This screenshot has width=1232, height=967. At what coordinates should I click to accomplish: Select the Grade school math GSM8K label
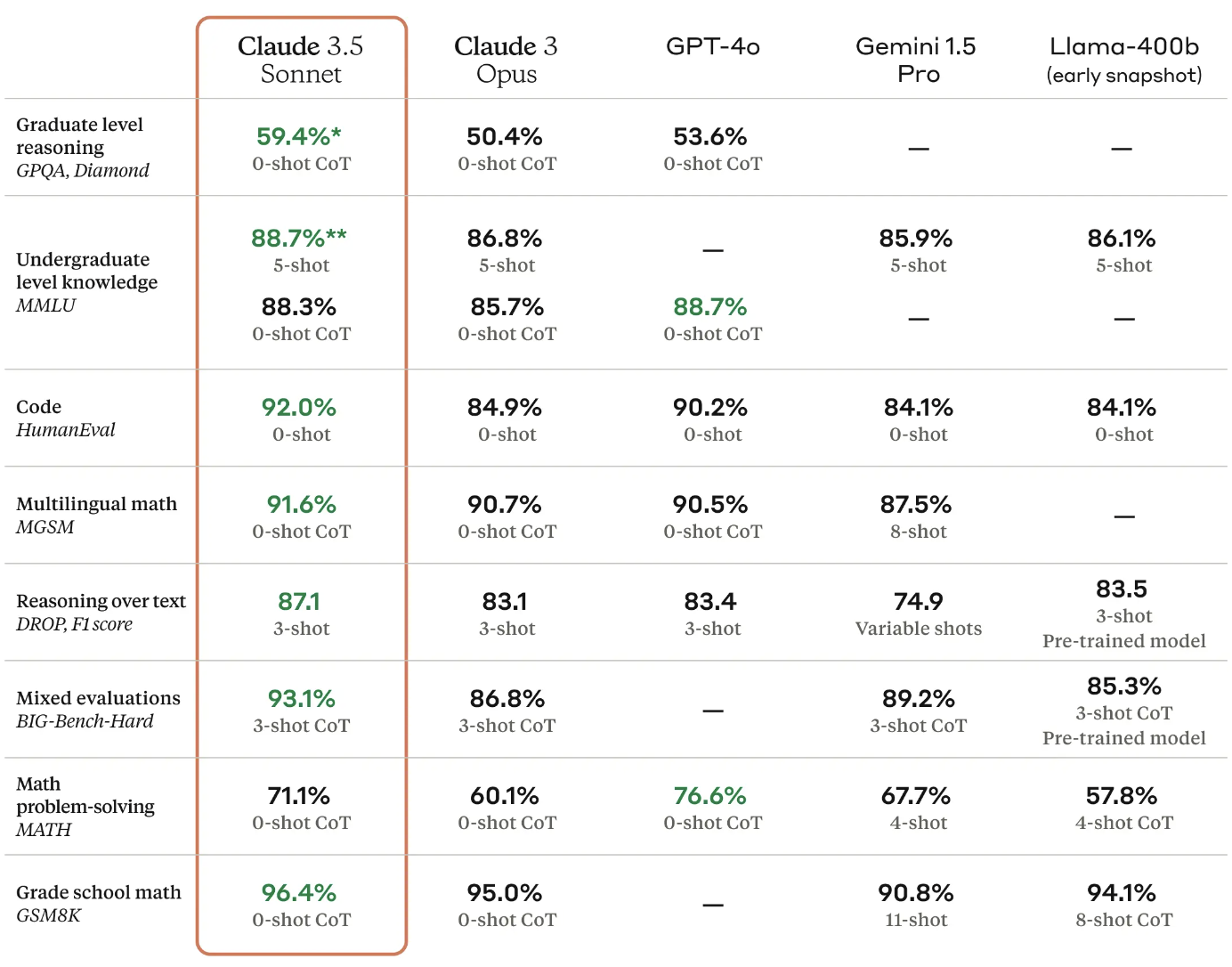click(x=98, y=903)
